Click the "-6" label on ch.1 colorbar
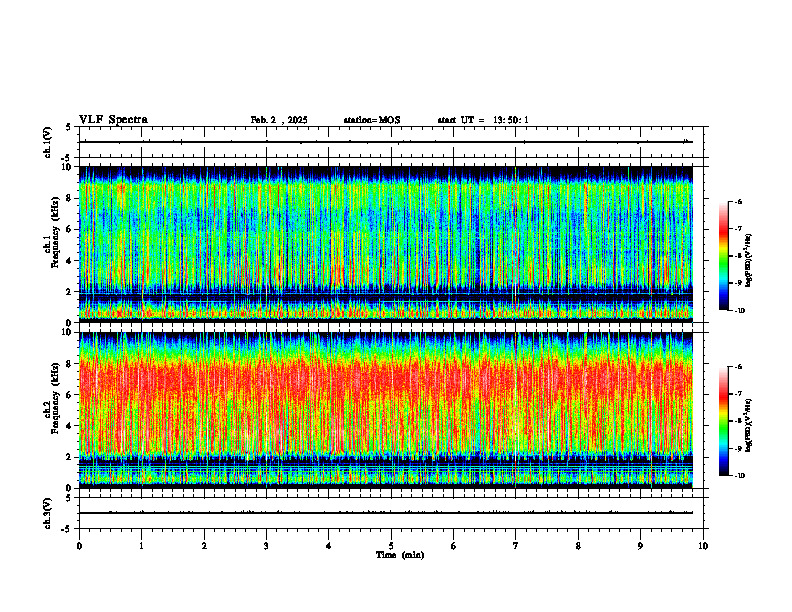792x612 pixels. [738, 201]
